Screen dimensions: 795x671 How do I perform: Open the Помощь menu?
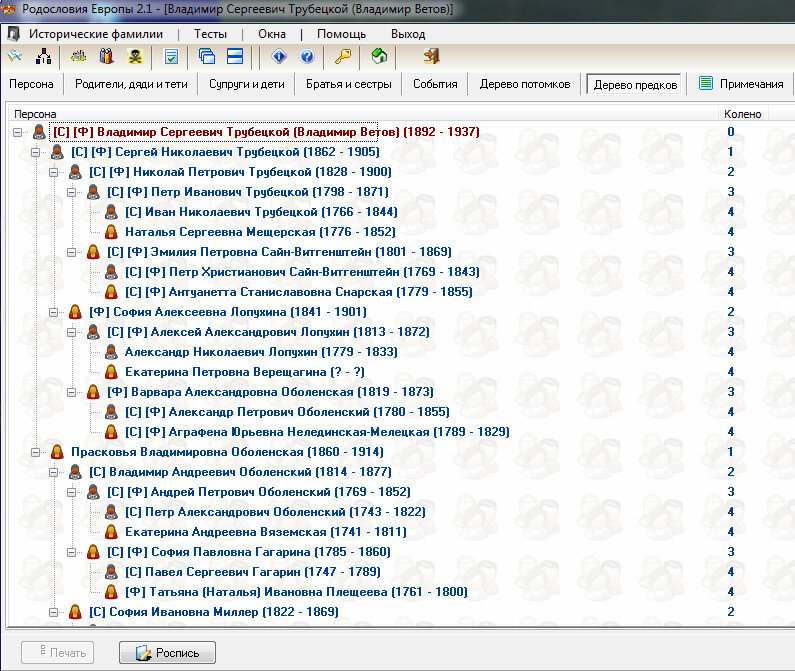pyautogui.click(x=341, y=34)
